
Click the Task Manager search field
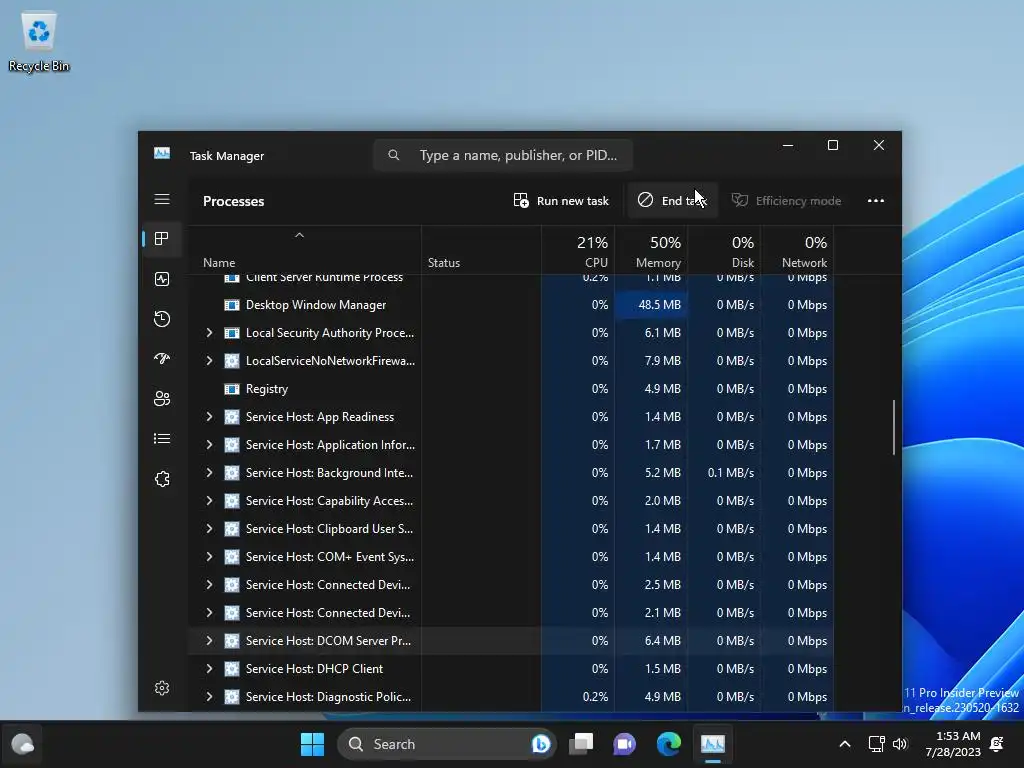click(503, 155)
